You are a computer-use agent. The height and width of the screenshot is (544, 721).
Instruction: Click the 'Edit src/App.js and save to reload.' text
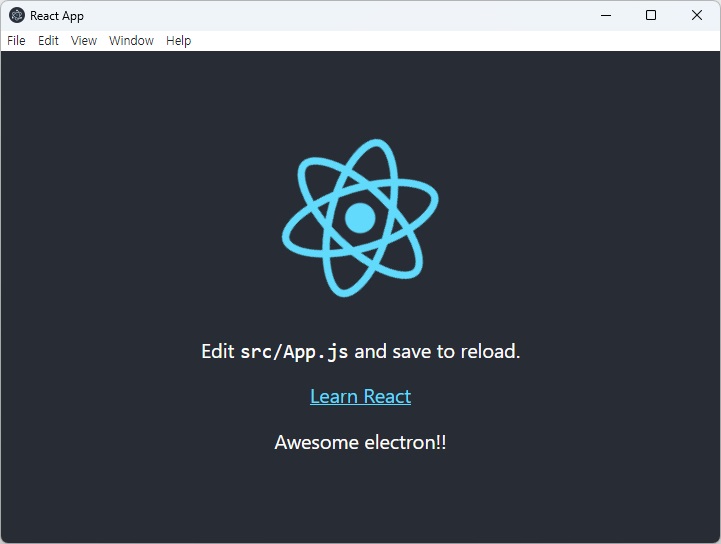[360, 352]
